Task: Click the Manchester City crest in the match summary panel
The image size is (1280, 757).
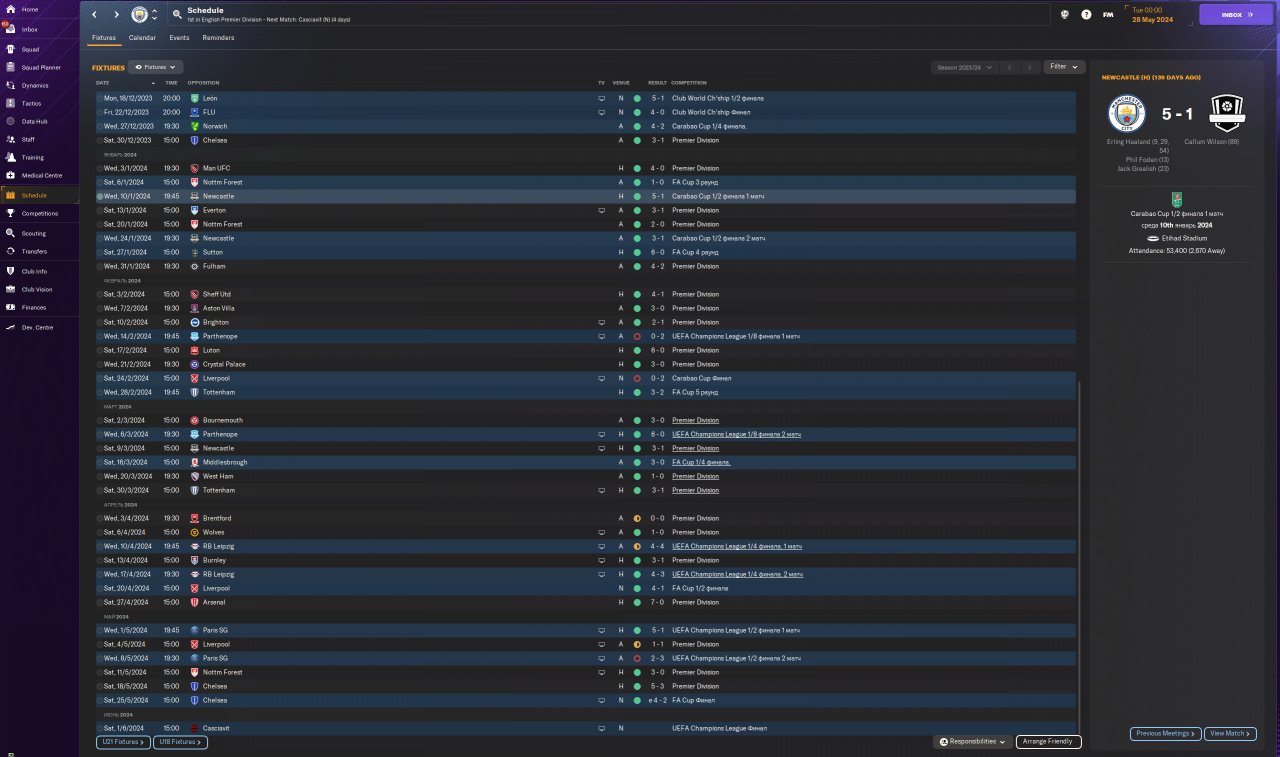Action: tap(1127, 113)
